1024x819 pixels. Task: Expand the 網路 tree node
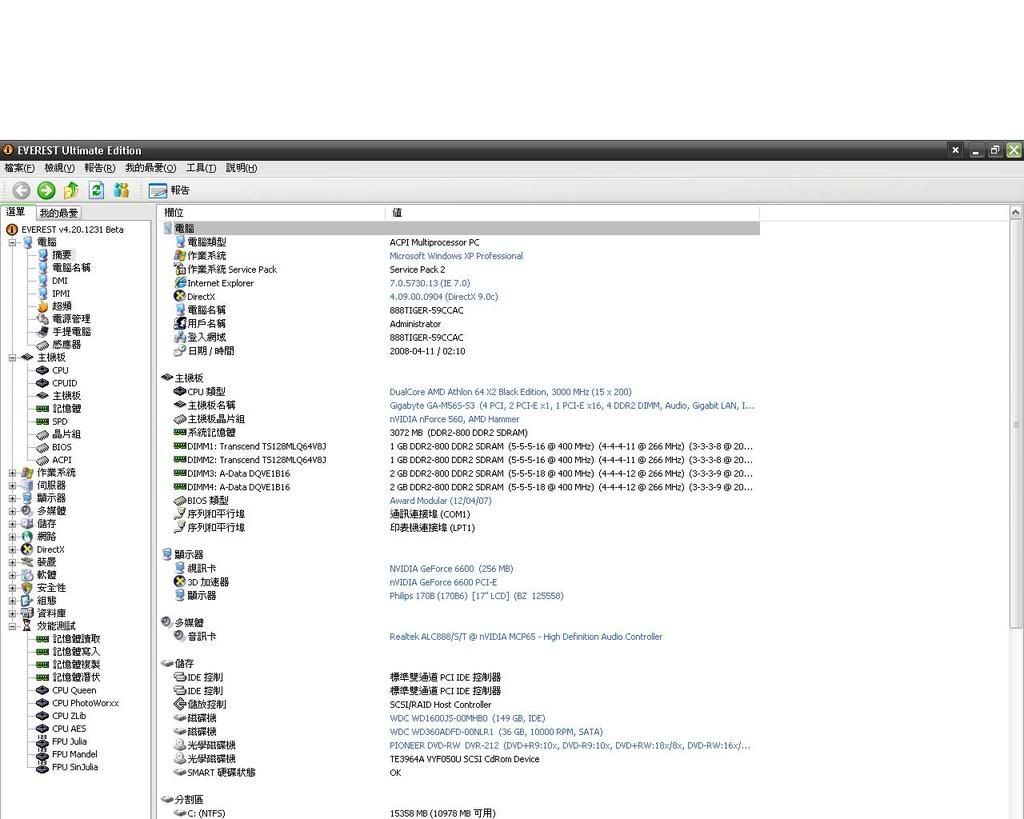tap(12, 537)
